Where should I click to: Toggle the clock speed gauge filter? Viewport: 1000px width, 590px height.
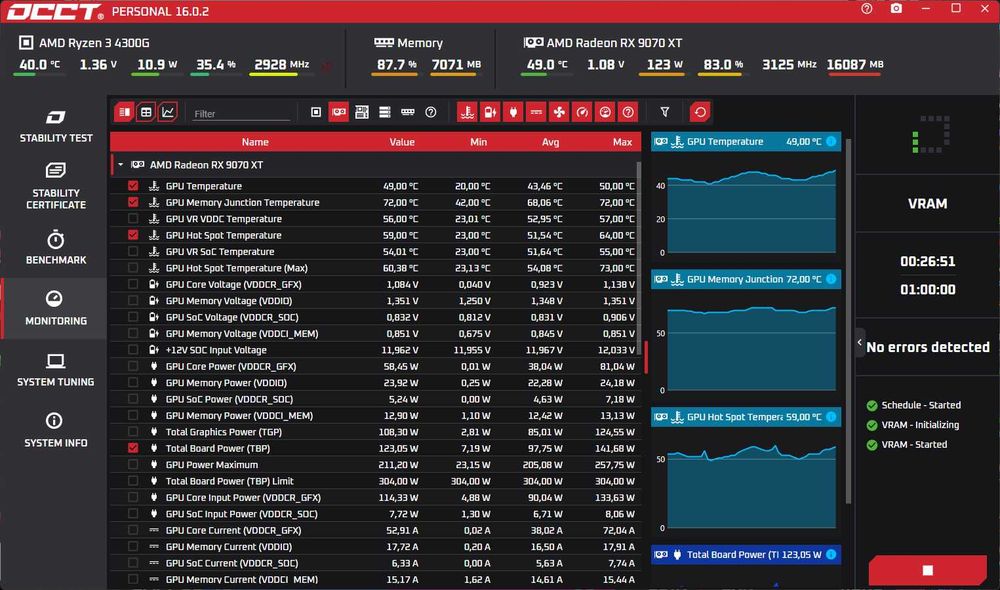click(x=582, y=112)
